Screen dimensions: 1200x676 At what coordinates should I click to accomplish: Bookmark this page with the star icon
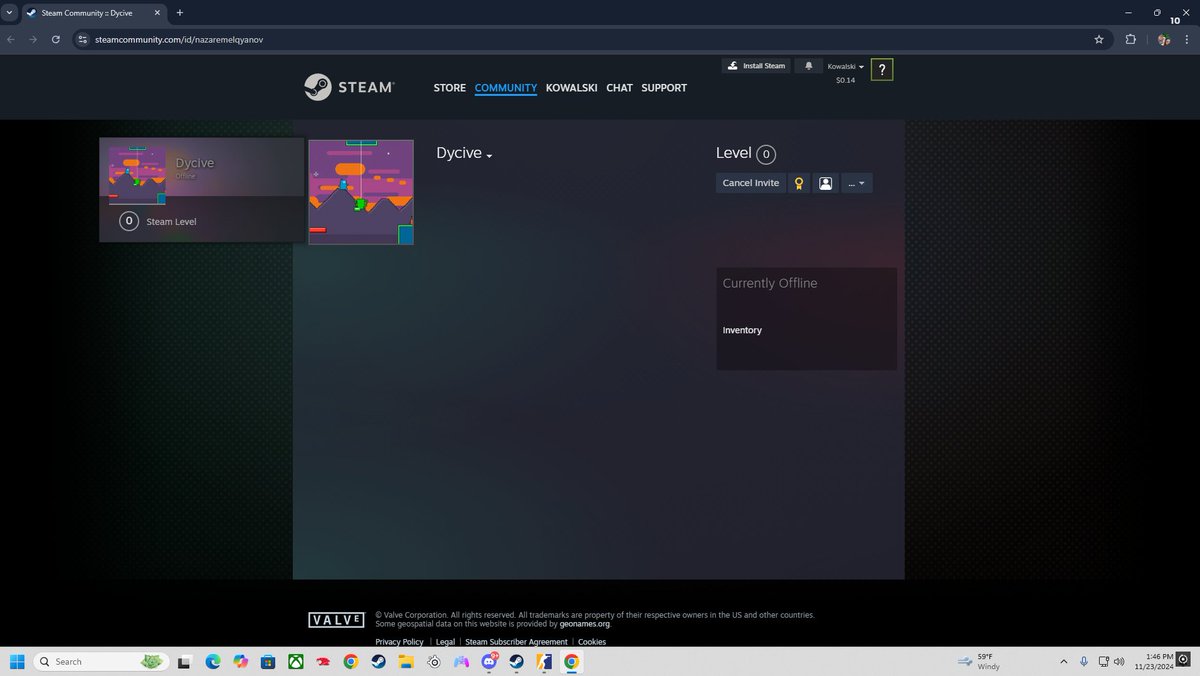[1099, 39]
